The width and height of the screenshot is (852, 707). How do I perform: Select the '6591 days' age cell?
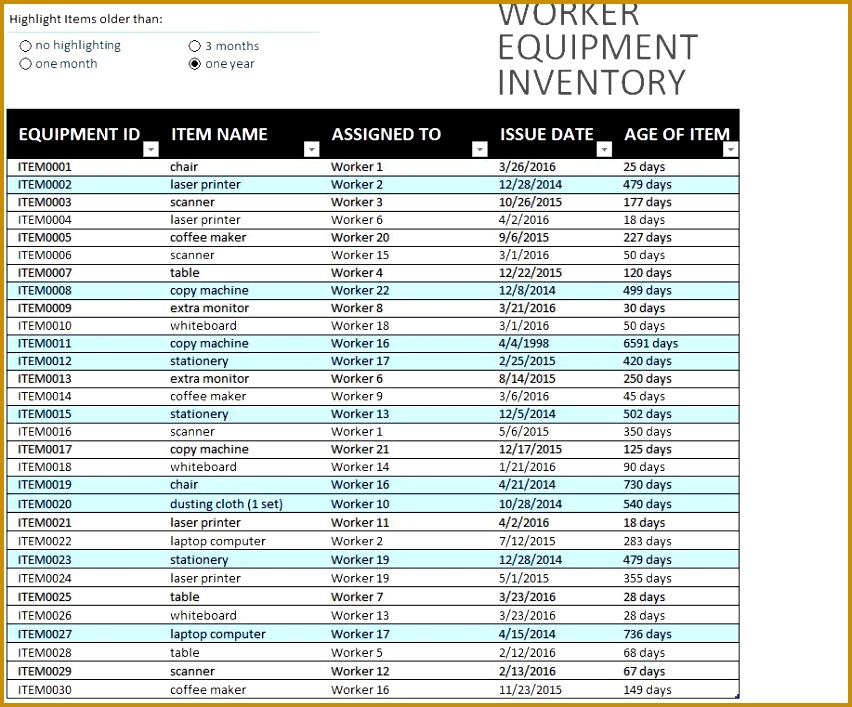pos(650,343)
